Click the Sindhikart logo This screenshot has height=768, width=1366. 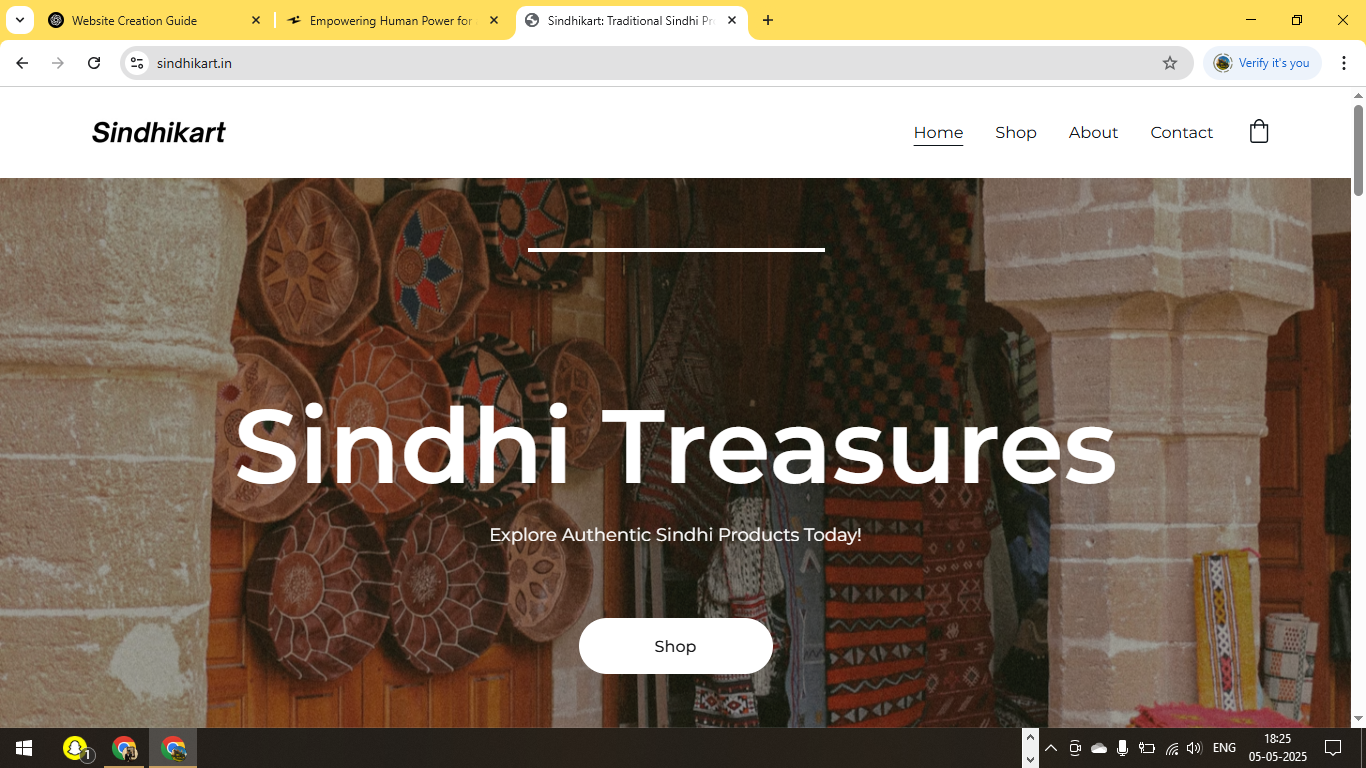158,132
